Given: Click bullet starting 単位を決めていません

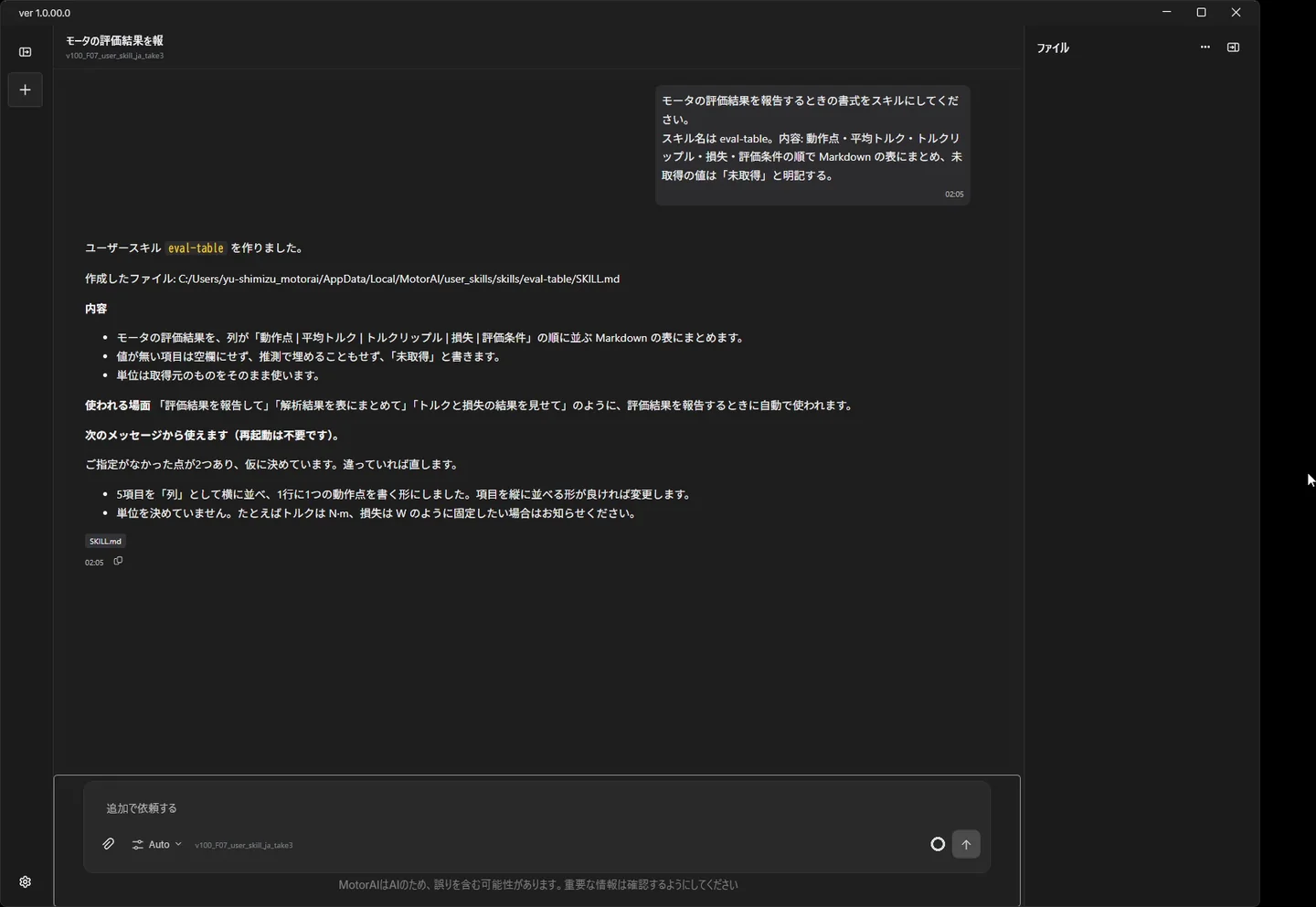Looking at the screenshot, I should (x=377, y=513).
